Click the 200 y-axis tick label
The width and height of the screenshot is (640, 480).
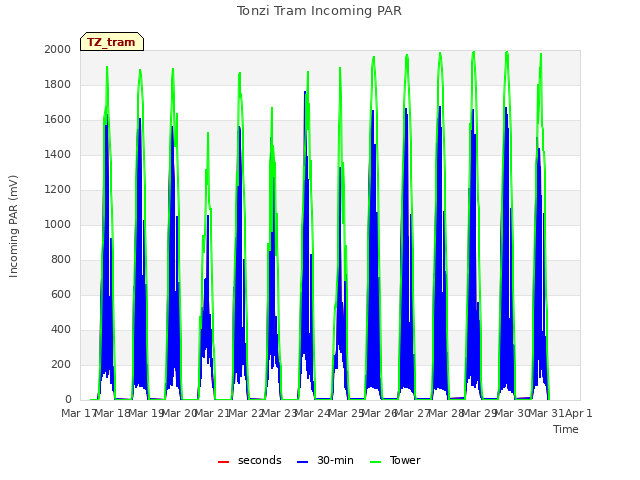(61, 364)
